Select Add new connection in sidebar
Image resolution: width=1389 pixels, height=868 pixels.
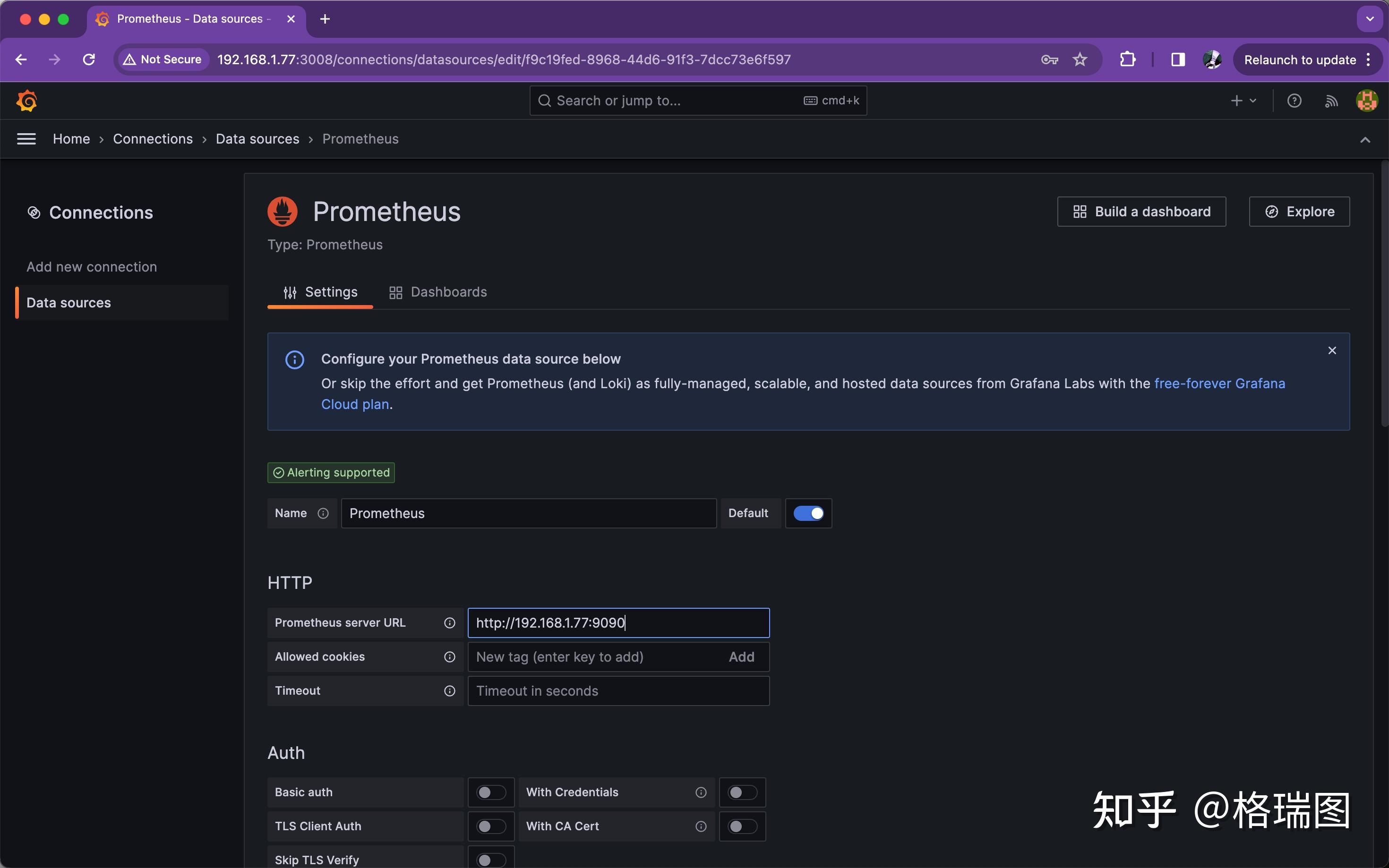92,267
